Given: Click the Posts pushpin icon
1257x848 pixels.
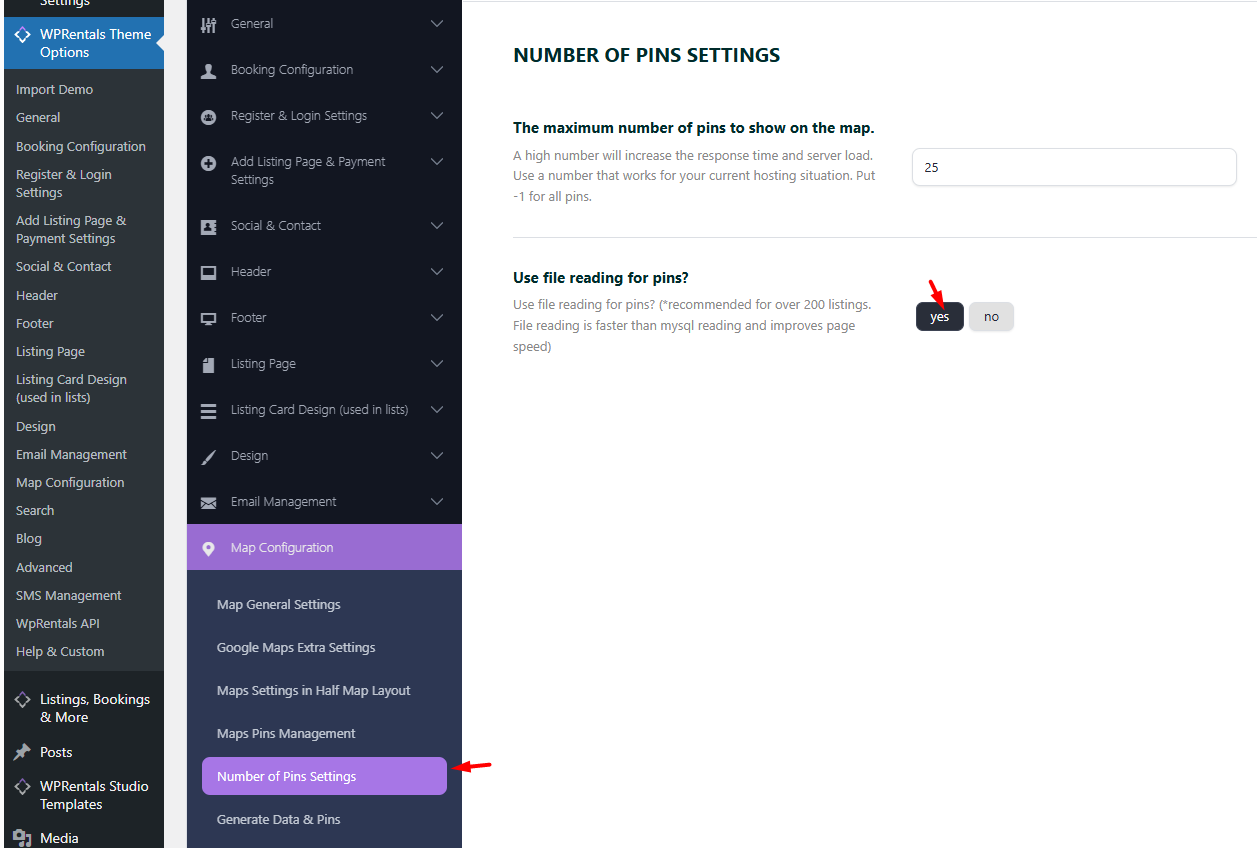Looking at the screenshot, I should pyautogui.click(x=22, y=752).
